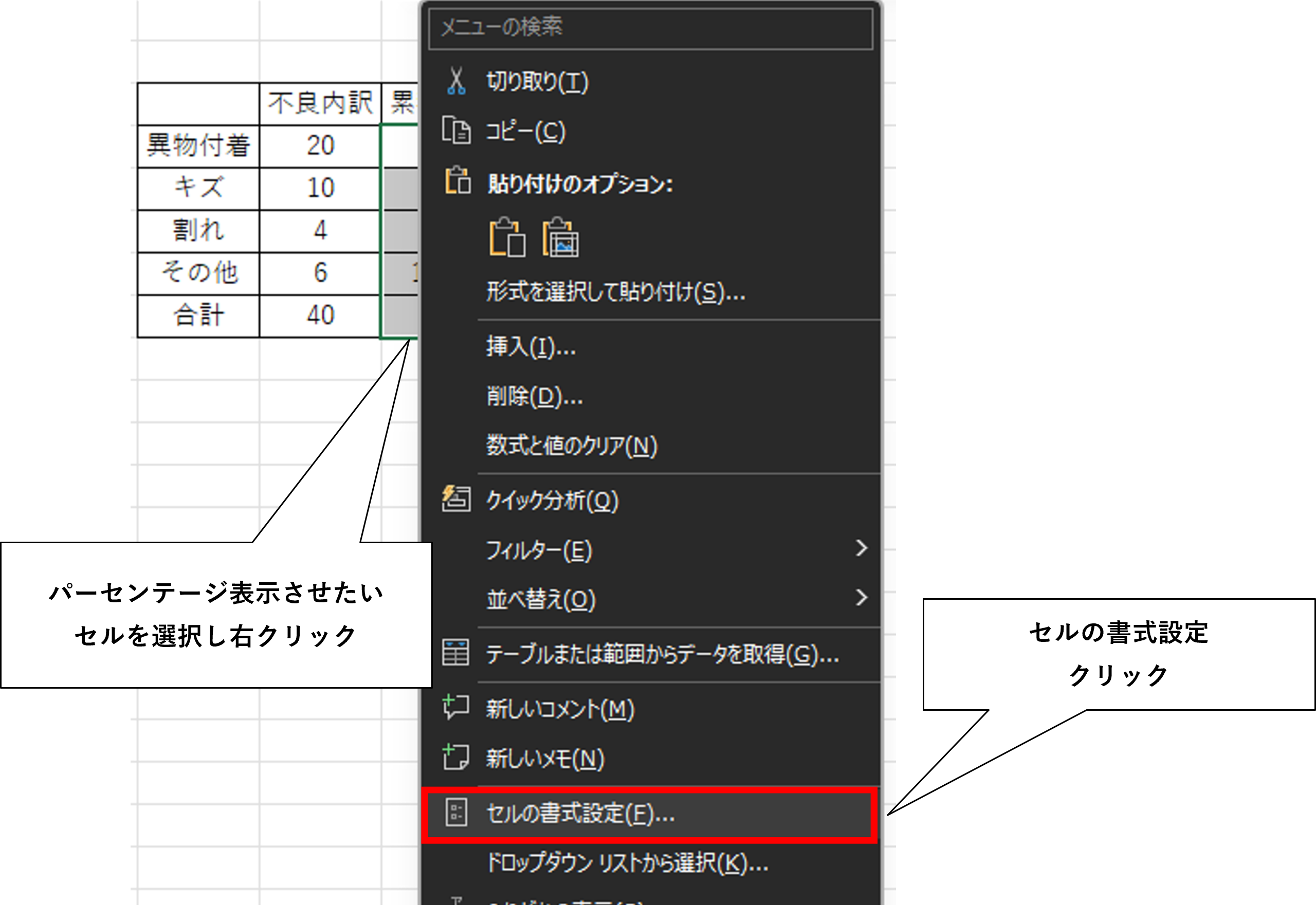Click the Paste as picture option icon
1316x905 pixels.
560,237
